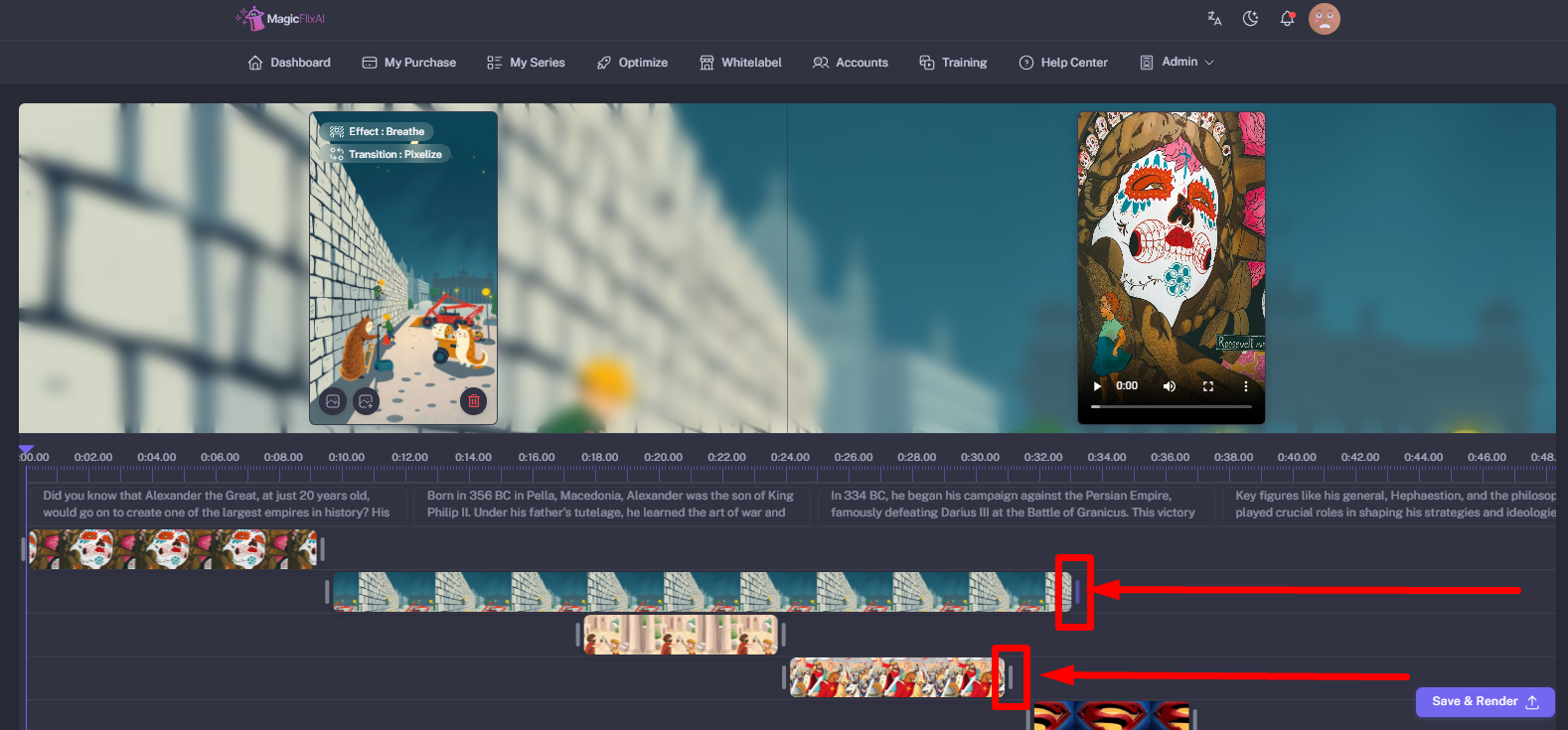Go to the Dashboard page
The width and height of the screenshot is (1568, 730).
point(289,62)
